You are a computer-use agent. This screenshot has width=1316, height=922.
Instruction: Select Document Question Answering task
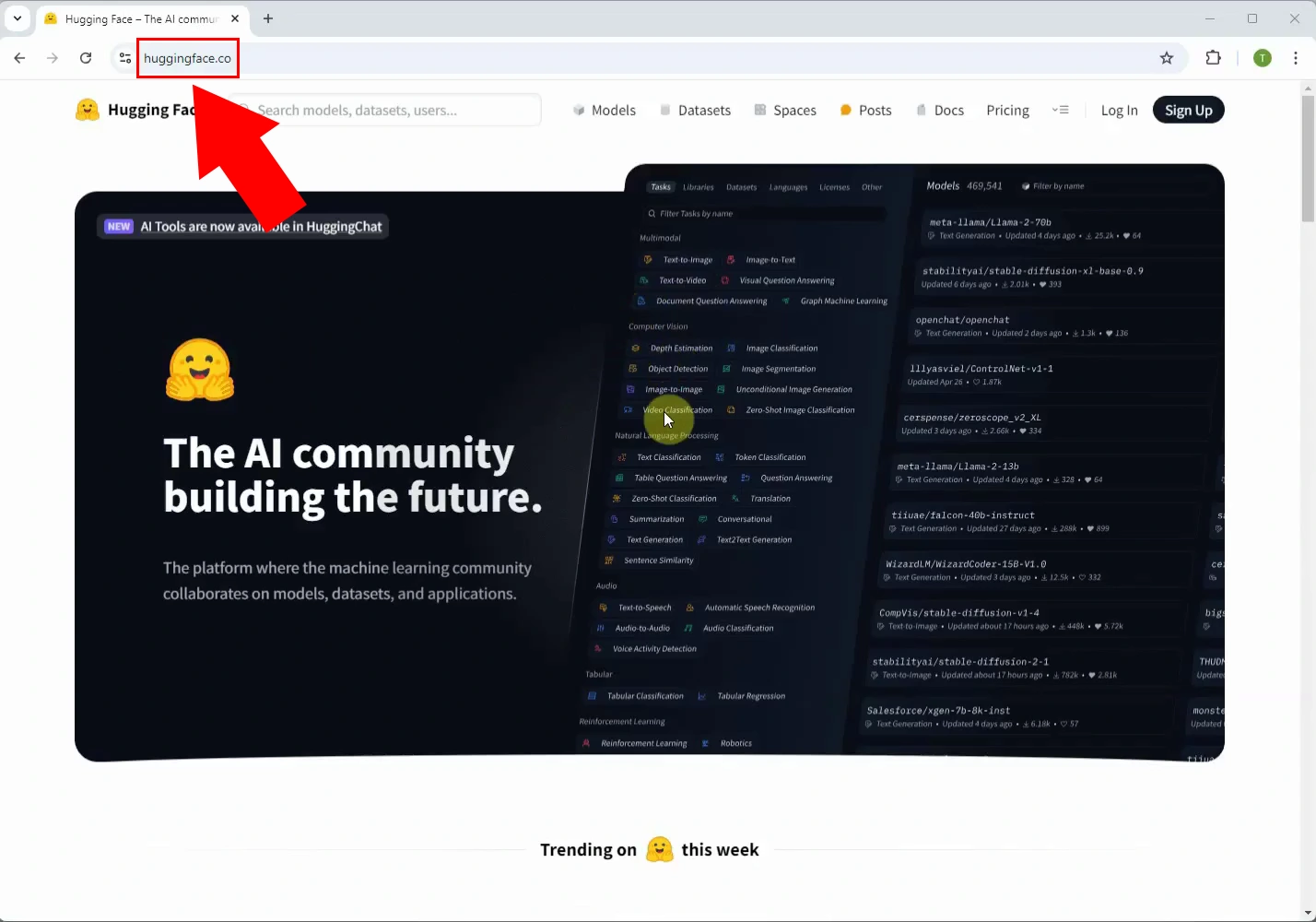click(702, 301)
